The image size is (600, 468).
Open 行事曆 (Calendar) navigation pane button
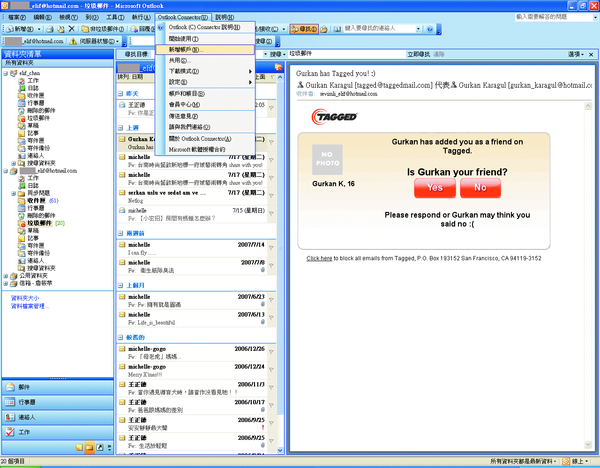tap(58, 402)
